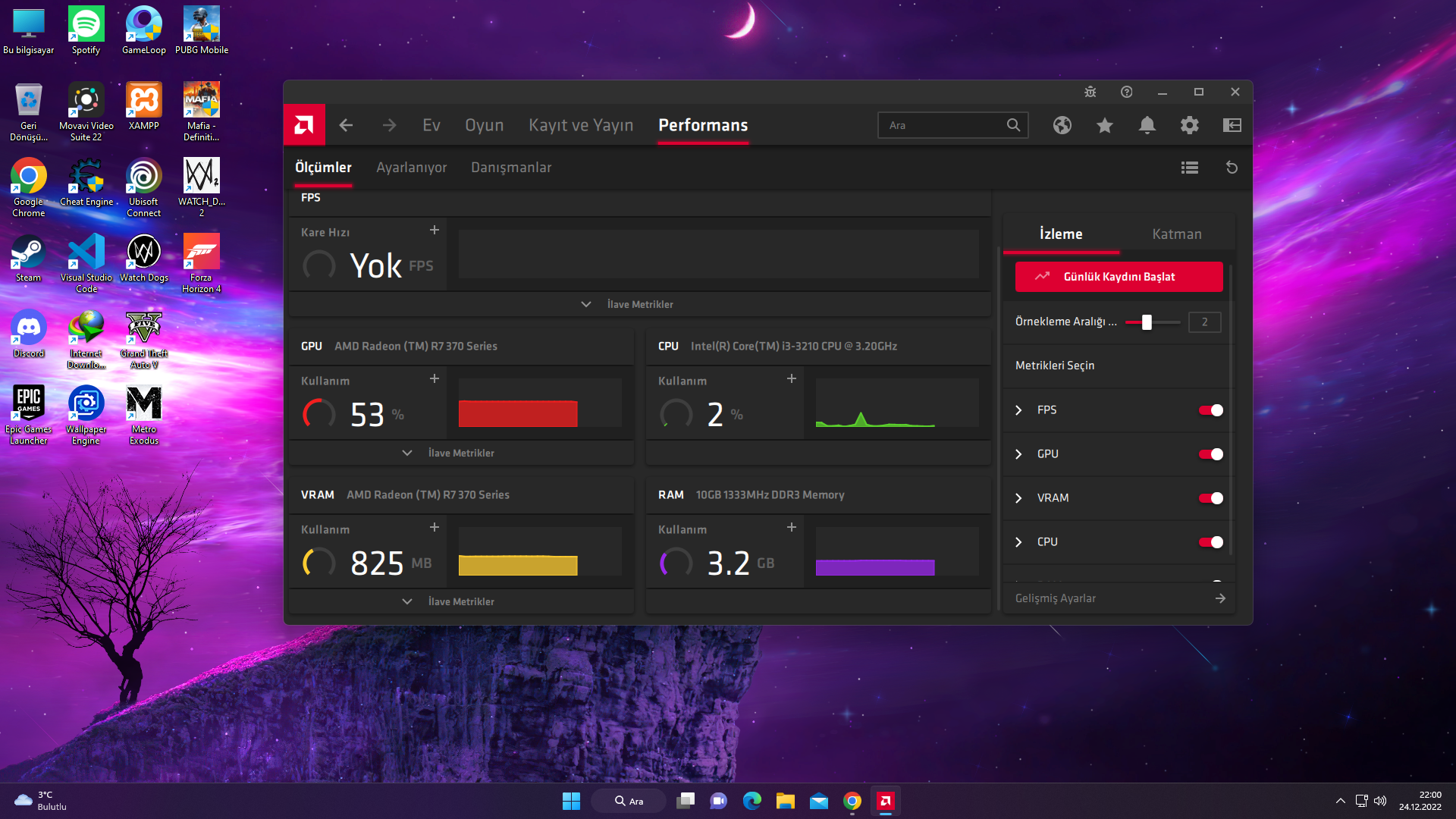The width and height of the screenshot is (1456, 819).
Task: Adjust the Örnekleme Aralığı slider
Action: (1147, 322)
